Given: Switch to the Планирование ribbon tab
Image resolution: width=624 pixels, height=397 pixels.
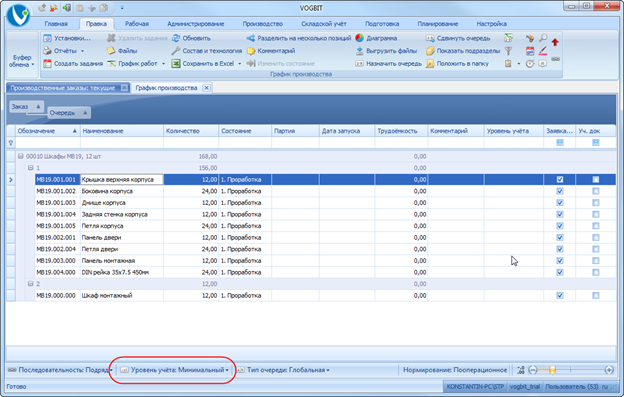Looking at the screenshot, I should pyautogui.click(x=437, y=24).
